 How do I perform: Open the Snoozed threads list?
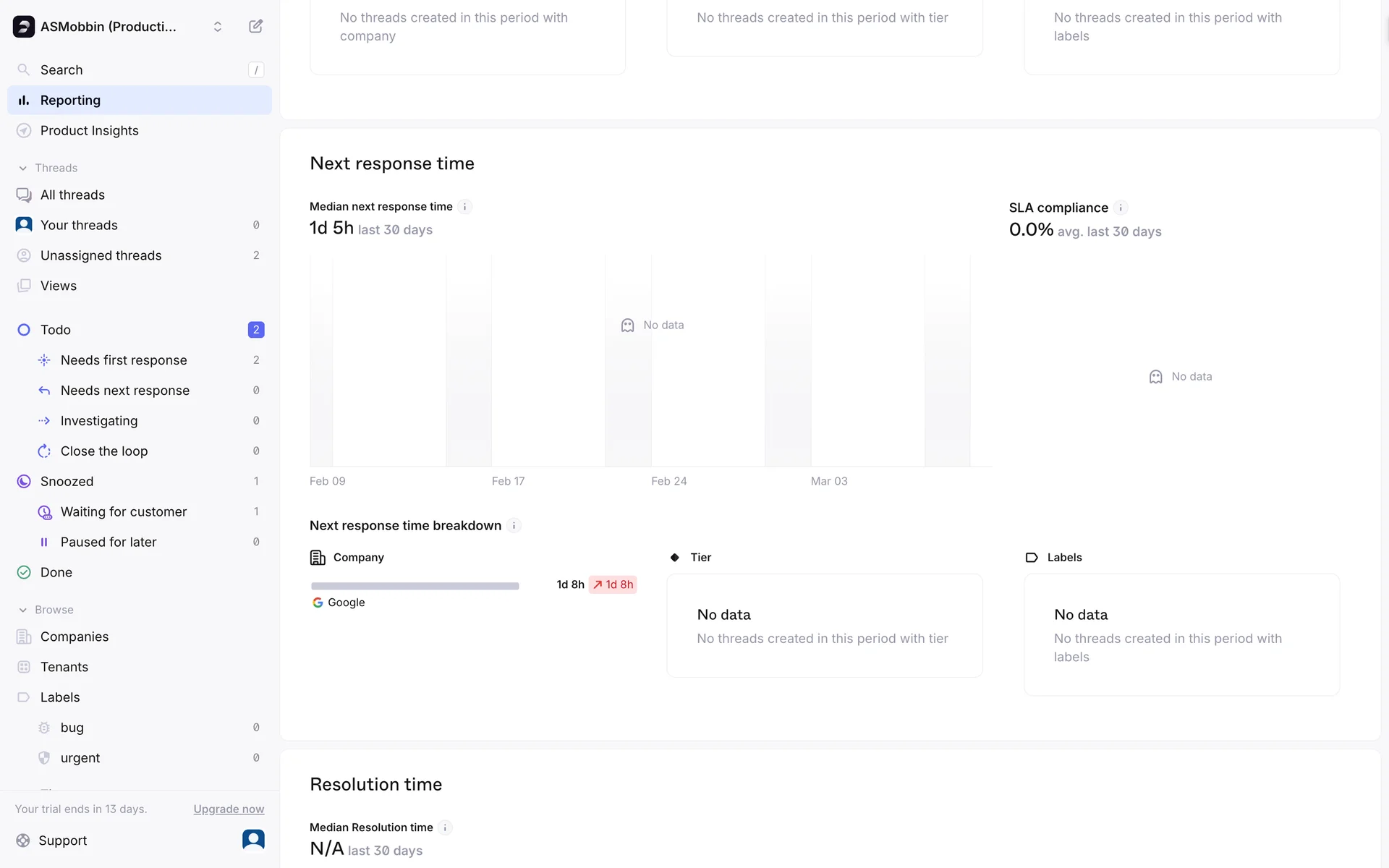click(x=67, y=482)
